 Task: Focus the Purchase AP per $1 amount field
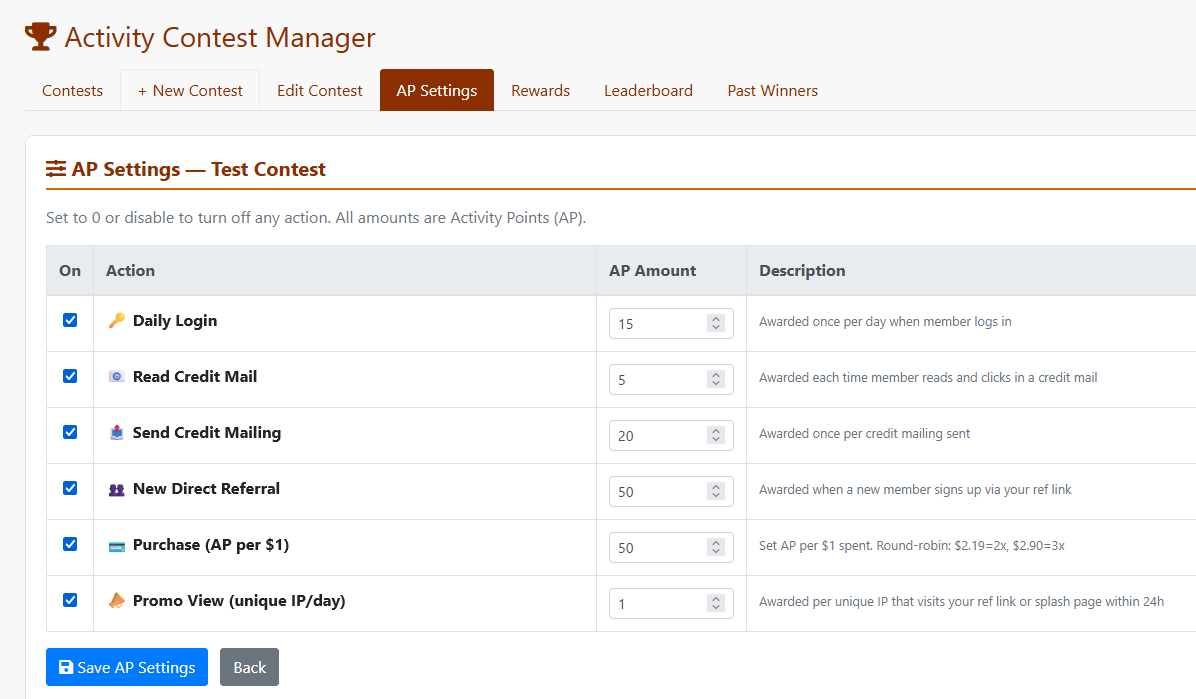[x=671, y=547]
